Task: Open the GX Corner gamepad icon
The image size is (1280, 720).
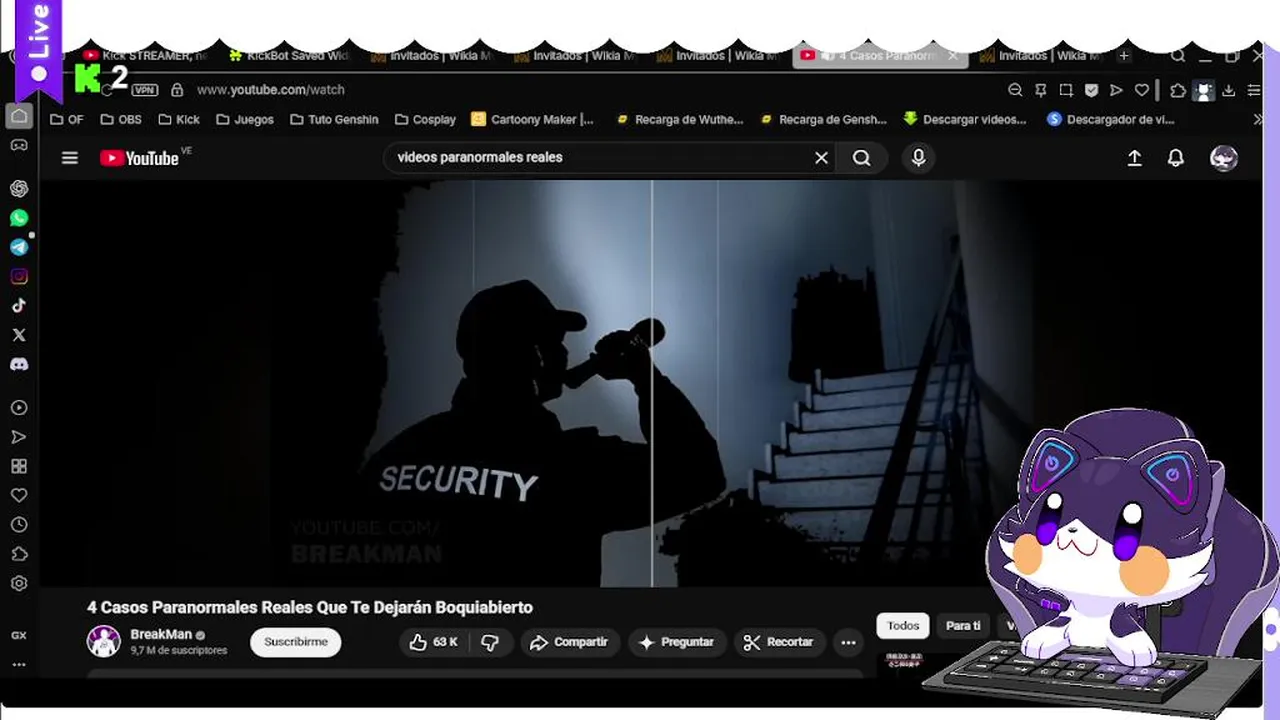Action: (x=19, y=145)
